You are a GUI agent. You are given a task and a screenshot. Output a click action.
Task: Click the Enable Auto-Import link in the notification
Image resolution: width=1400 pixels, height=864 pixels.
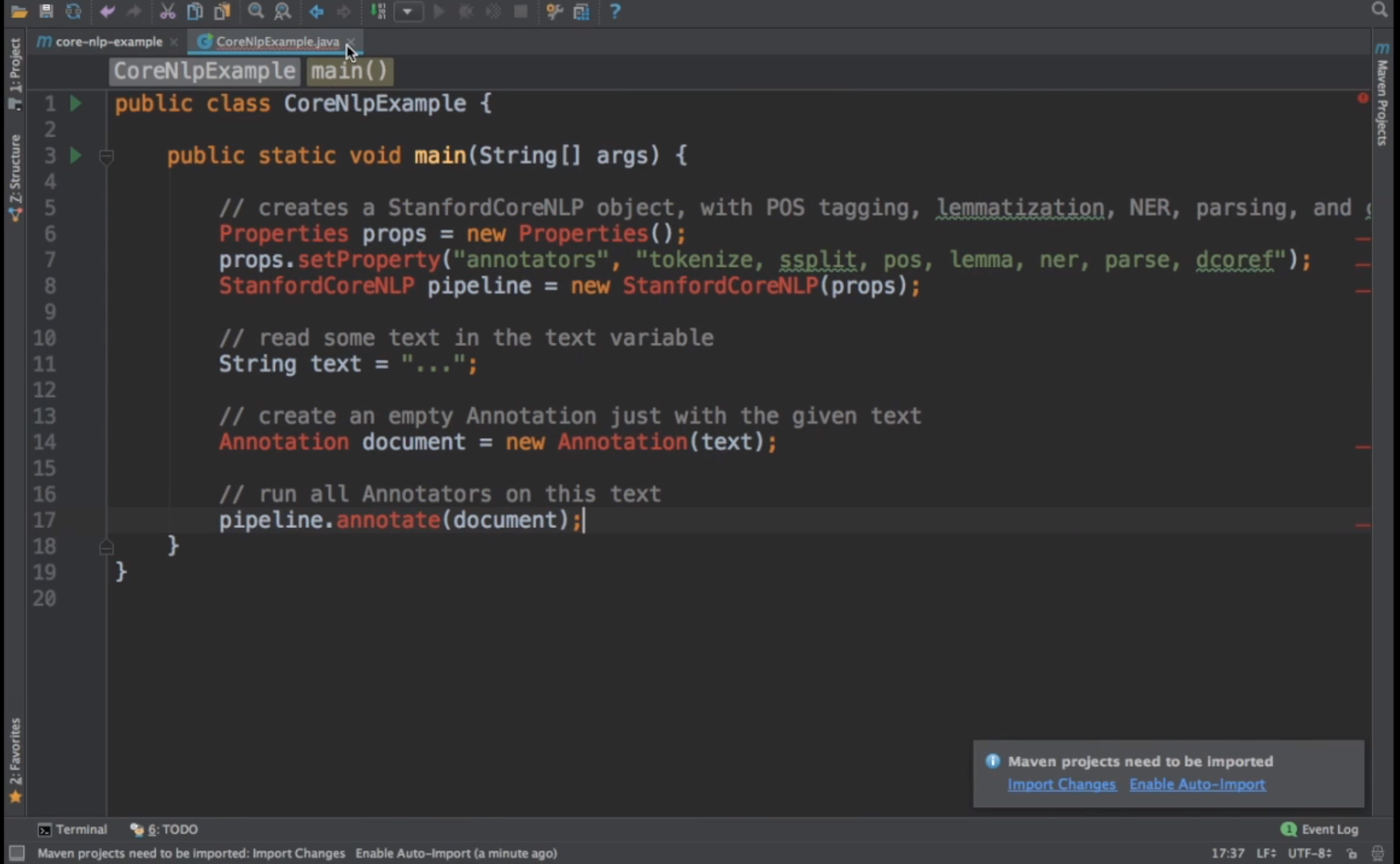pyautogui.click(x=1197, y=784)
